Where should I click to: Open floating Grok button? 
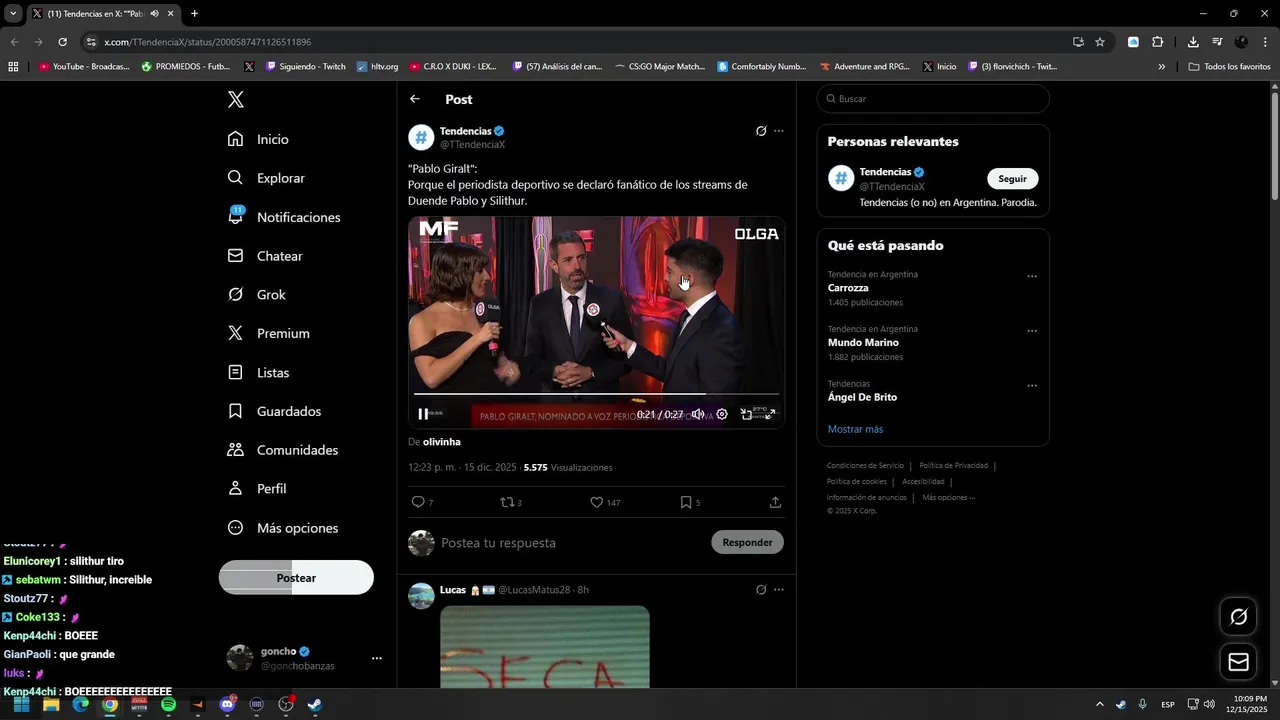click(x=1238, y=617)
